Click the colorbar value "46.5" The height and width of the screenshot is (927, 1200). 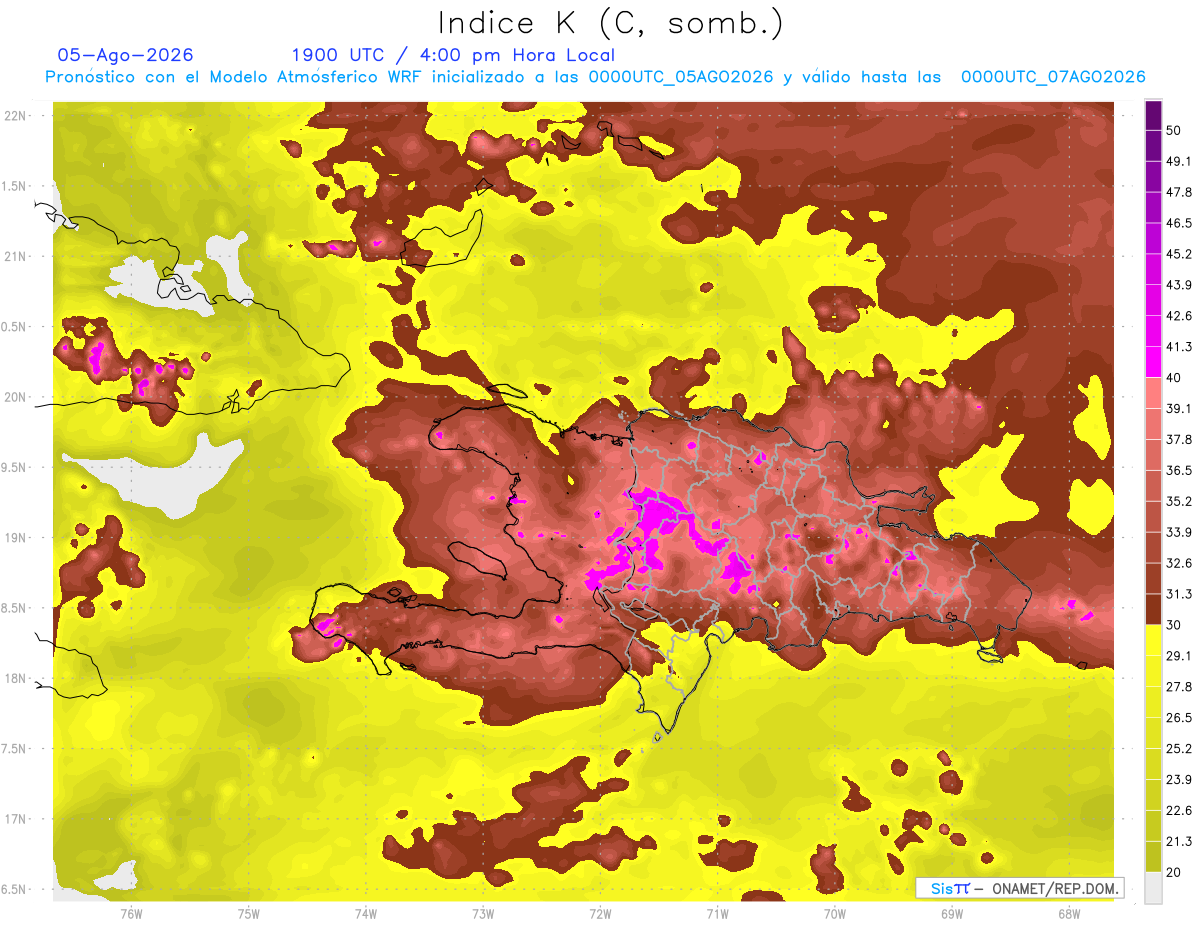[1179, 223]
